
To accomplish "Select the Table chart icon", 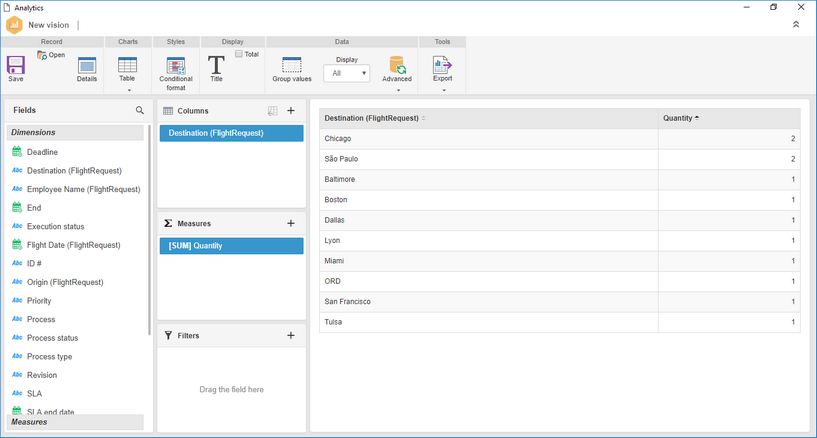I will point(127,65).
